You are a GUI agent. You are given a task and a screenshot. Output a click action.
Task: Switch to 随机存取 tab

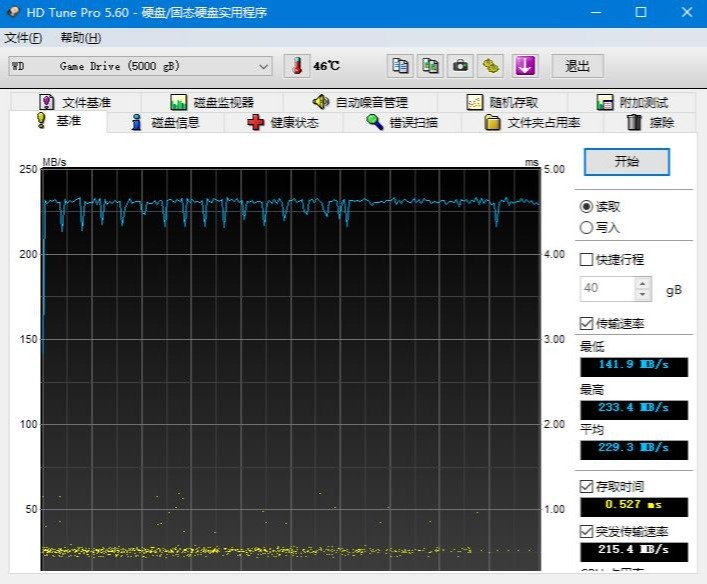tap(502, 102)
